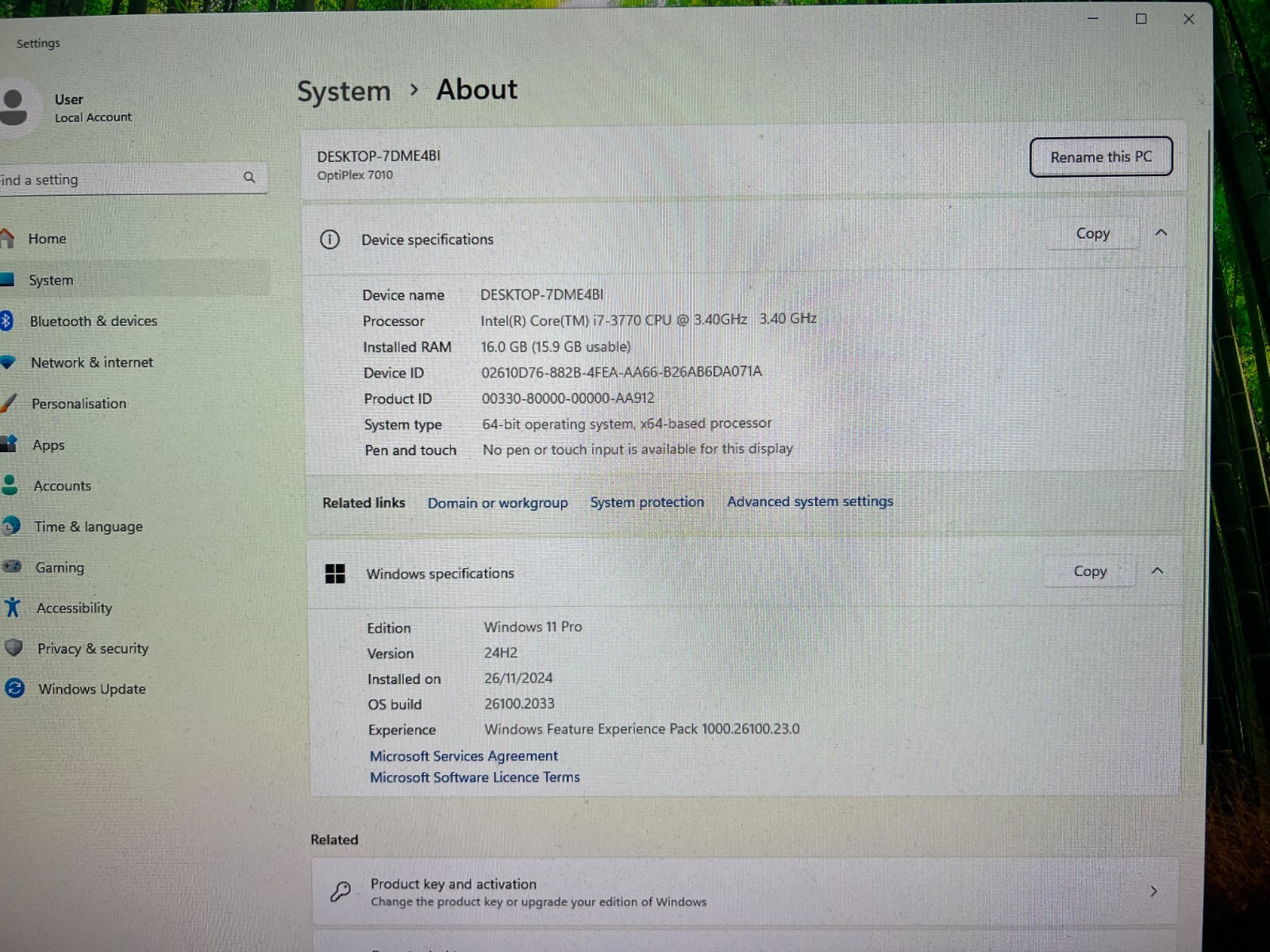
Task: Click the Privacy & security shield icon
Action: tap(13, 648)
